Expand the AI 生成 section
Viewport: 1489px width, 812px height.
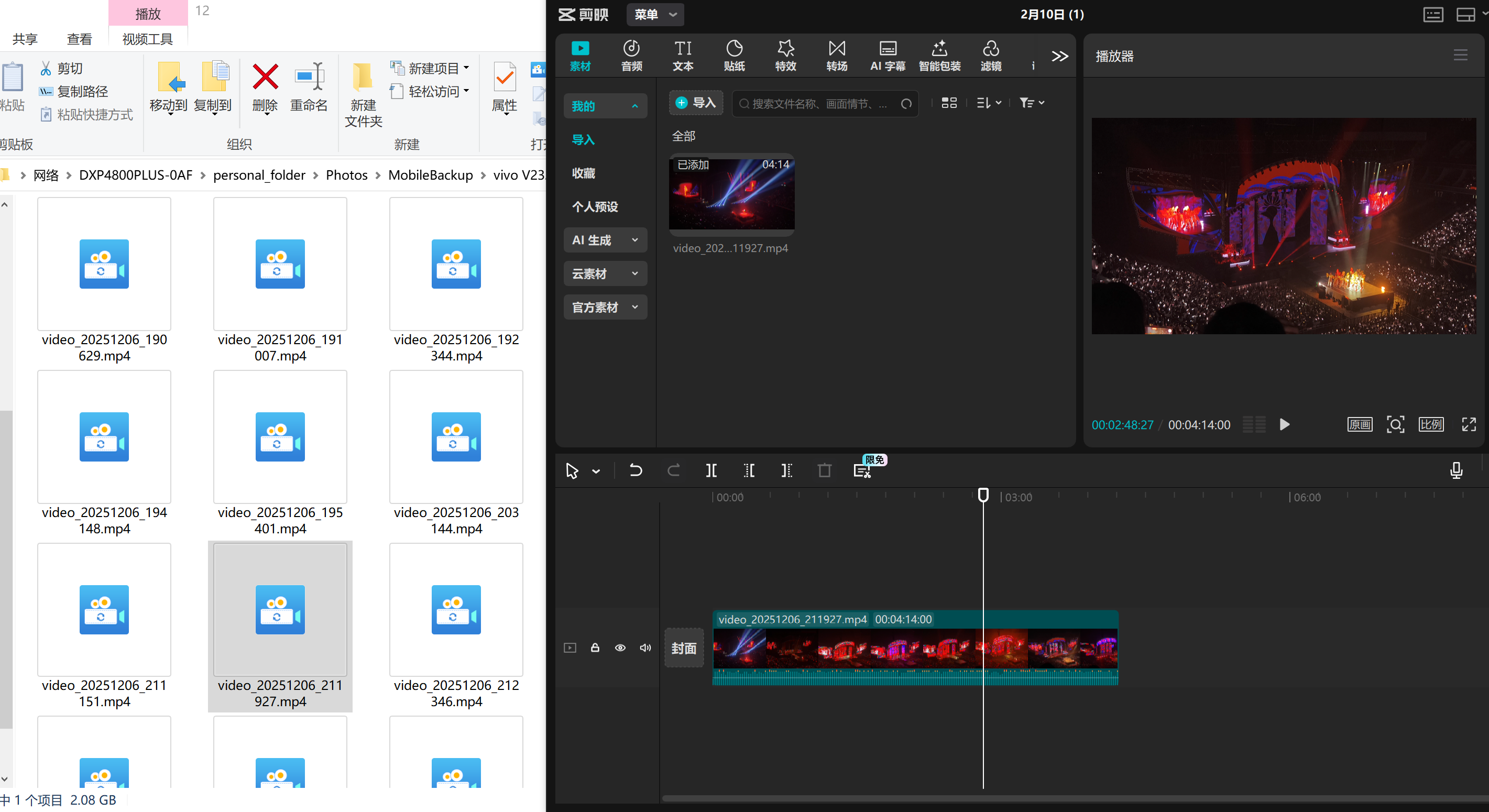(x=605, y=240)
